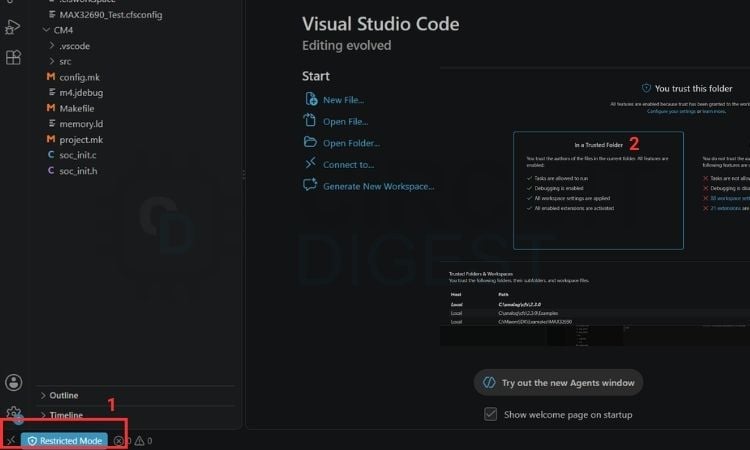
Task: Click the Connect to remote icon
Action: click(x=310, y=163)
